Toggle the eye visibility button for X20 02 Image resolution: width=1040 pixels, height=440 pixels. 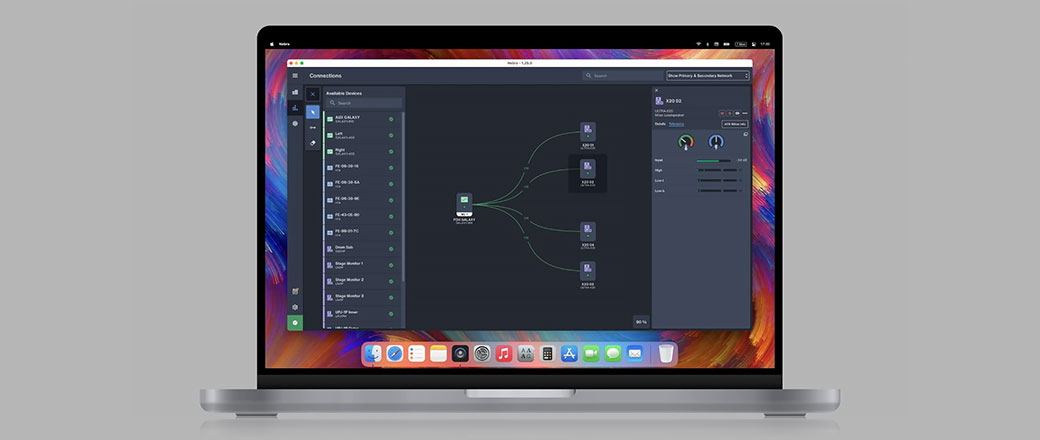click(738, 113)
